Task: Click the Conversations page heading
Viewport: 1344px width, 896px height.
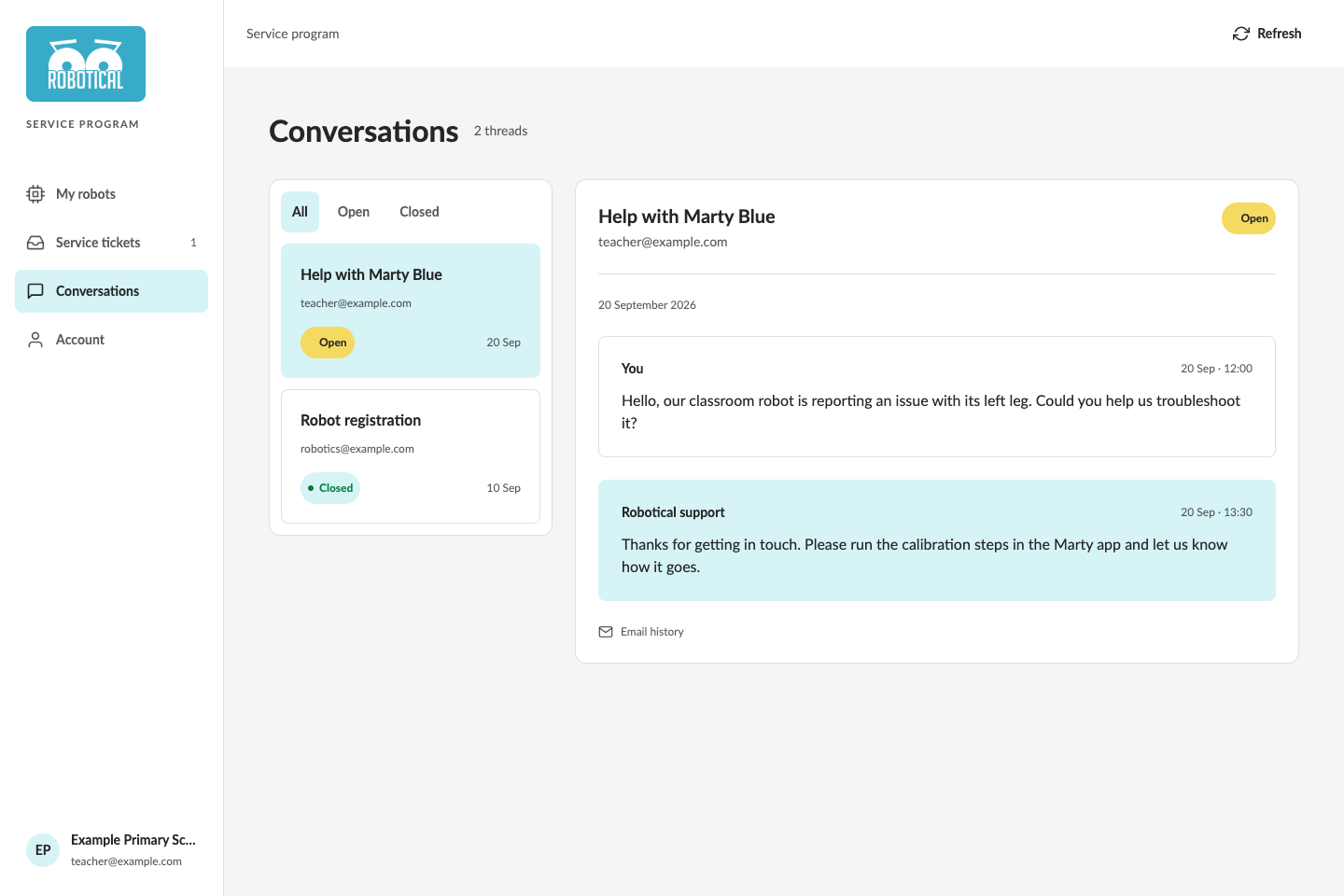Action: coord(364,132)
